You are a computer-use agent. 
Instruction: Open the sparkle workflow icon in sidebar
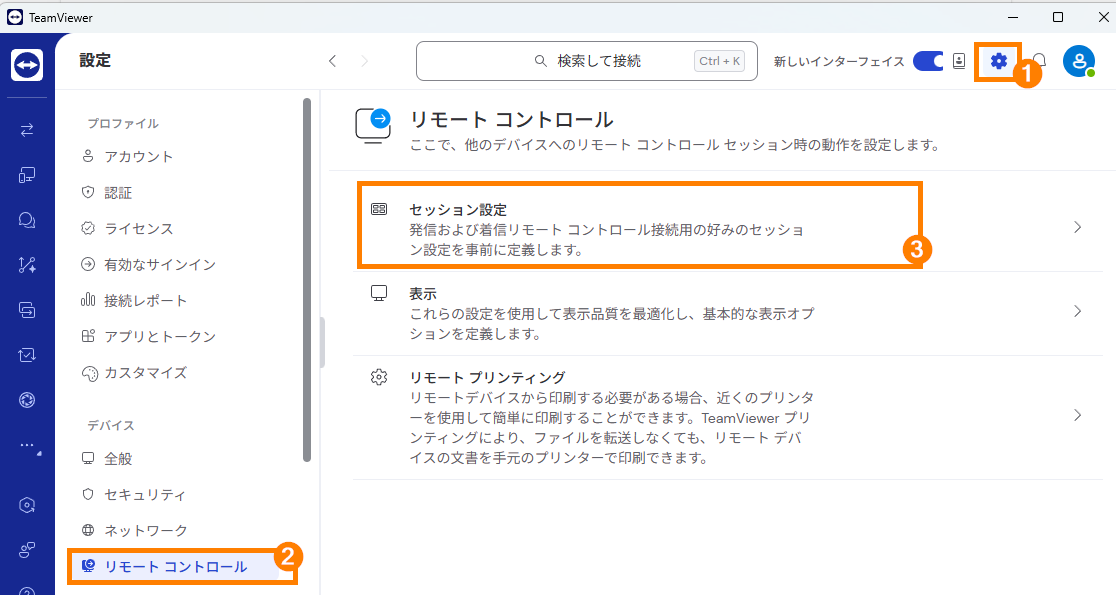pos(27,265)
